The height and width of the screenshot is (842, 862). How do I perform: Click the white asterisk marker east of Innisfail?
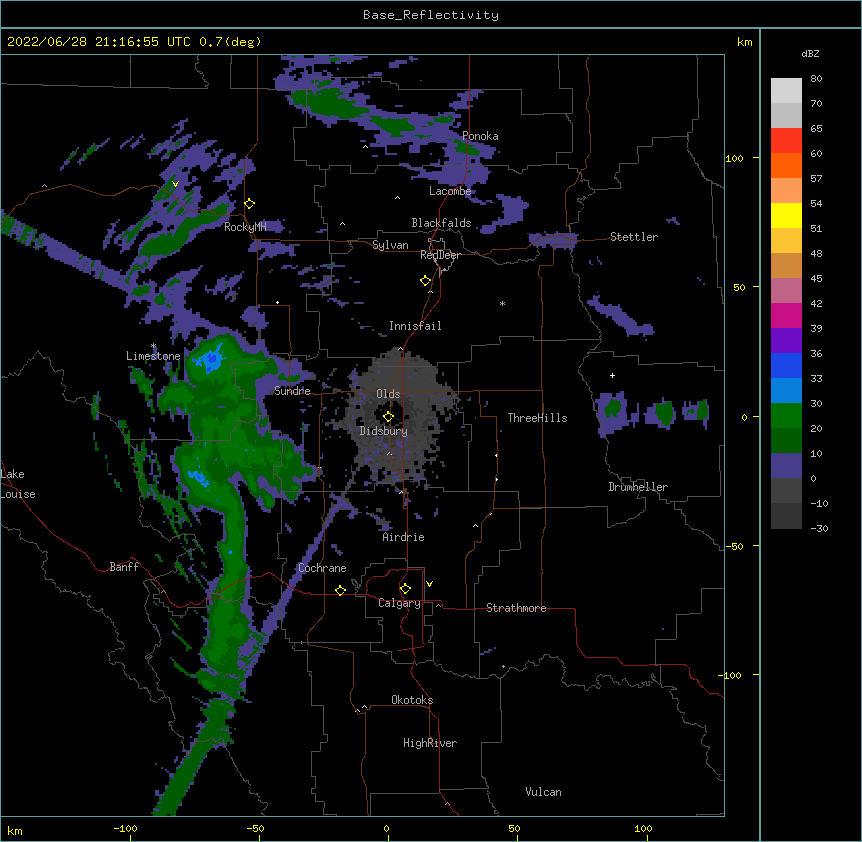click(502, 304)
